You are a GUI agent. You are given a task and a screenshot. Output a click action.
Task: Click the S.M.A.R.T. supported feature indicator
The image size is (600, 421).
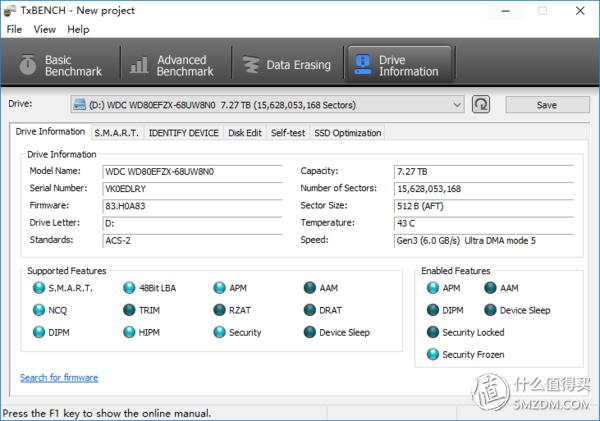37,288
